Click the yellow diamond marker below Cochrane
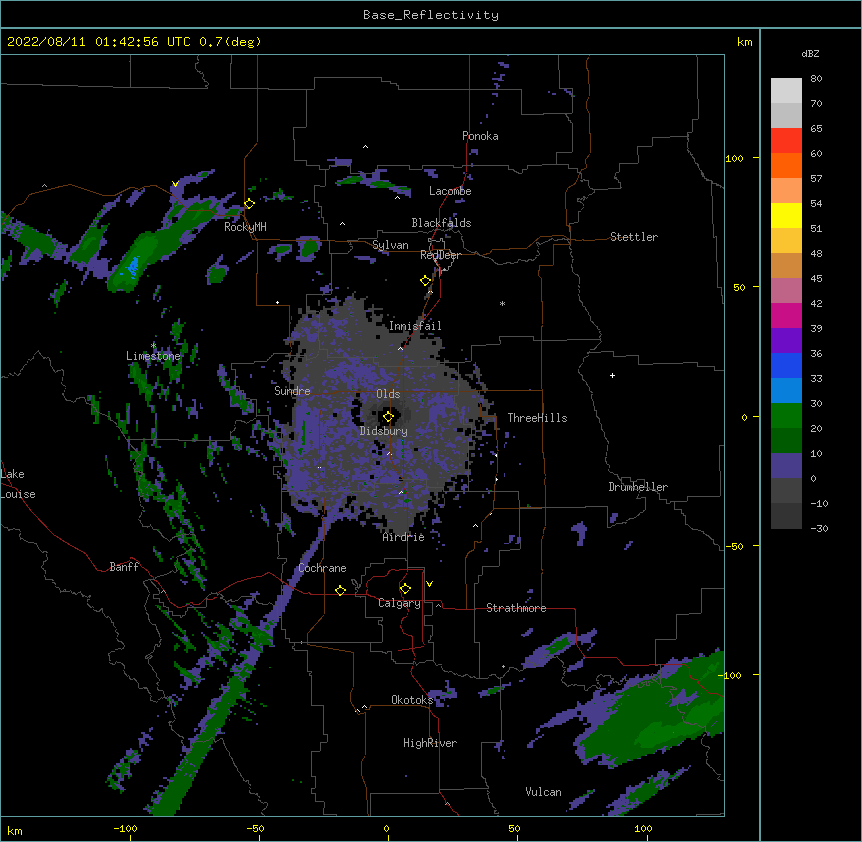The height and width of the screenshot is (842, 862). click(340, 590)
